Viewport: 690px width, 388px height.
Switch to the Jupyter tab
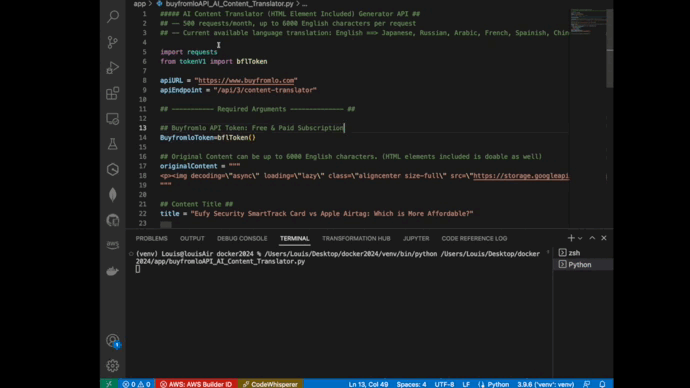pyautogui.click(x=416, y=238)
